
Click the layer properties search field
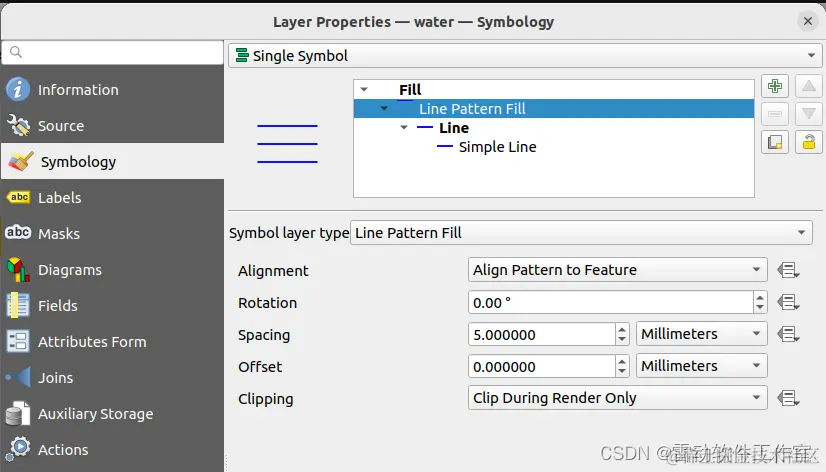pos(112,52)
